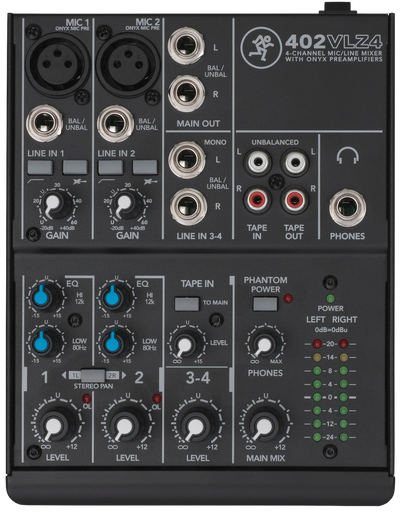This screenshot has width=400, height=515.
Task: Click the Main Out left jack
Action: coord(187,46)
